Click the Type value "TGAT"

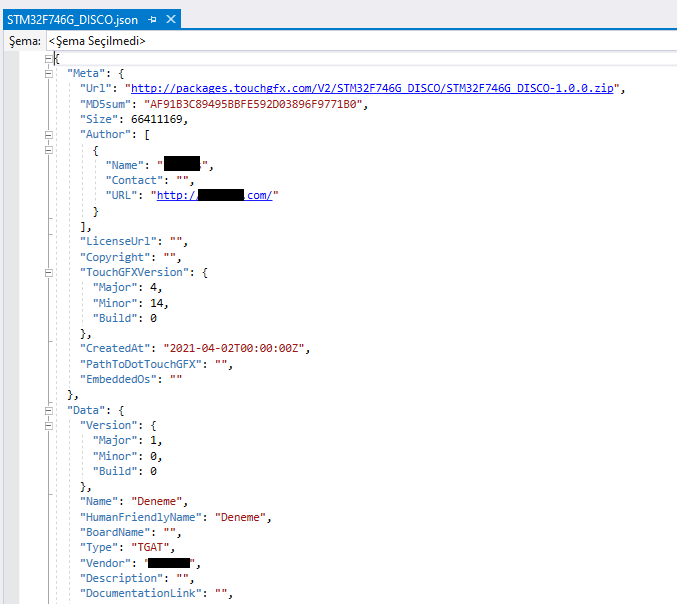150,547
